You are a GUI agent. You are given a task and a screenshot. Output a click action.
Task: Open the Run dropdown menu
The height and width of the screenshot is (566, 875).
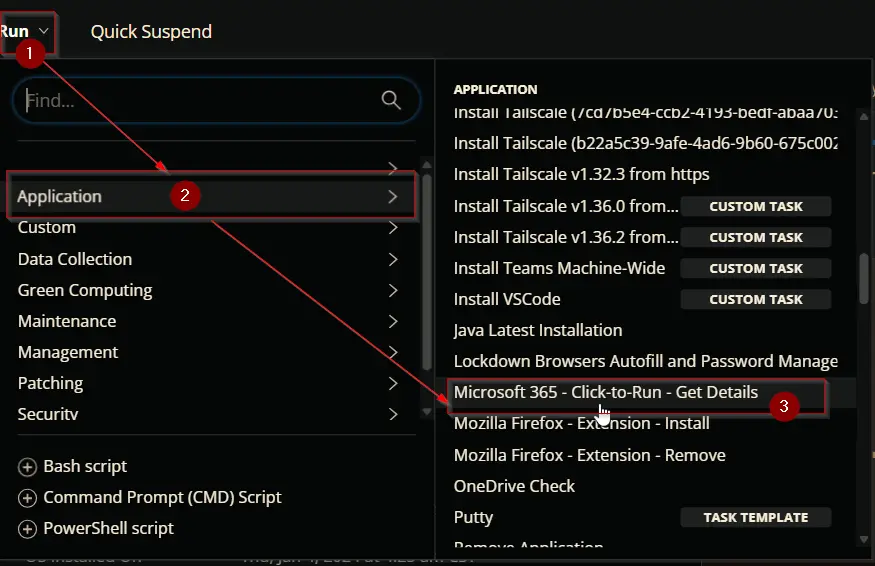point(25,32)
